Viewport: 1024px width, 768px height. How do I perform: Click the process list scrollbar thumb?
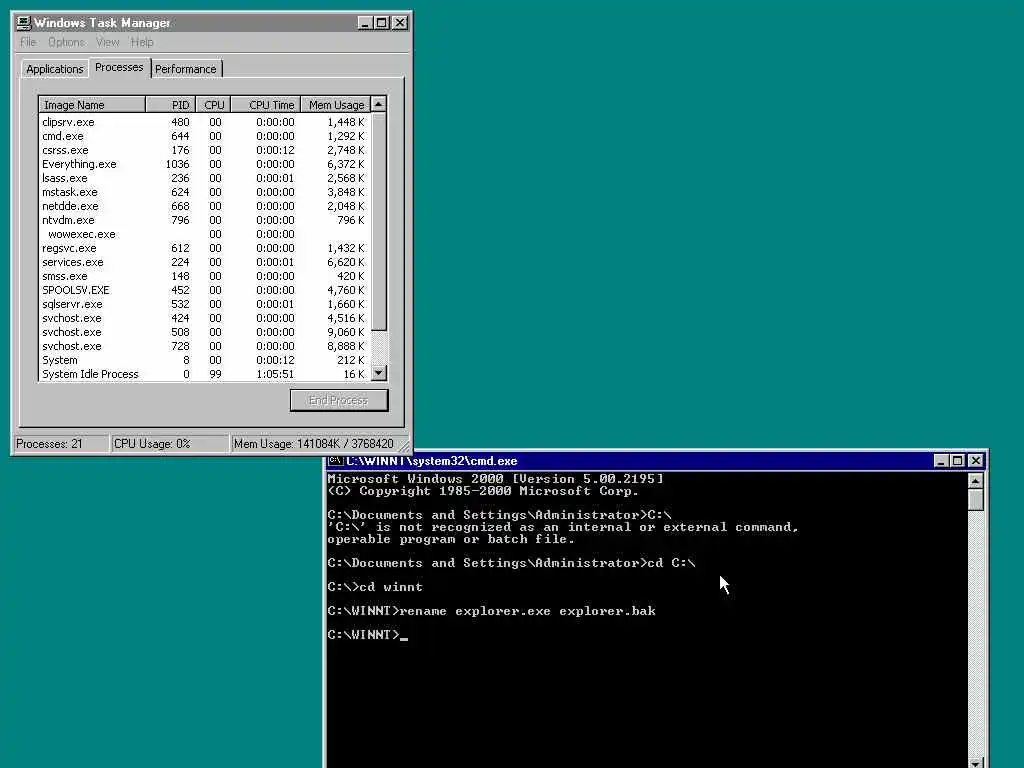coord(379,221)
